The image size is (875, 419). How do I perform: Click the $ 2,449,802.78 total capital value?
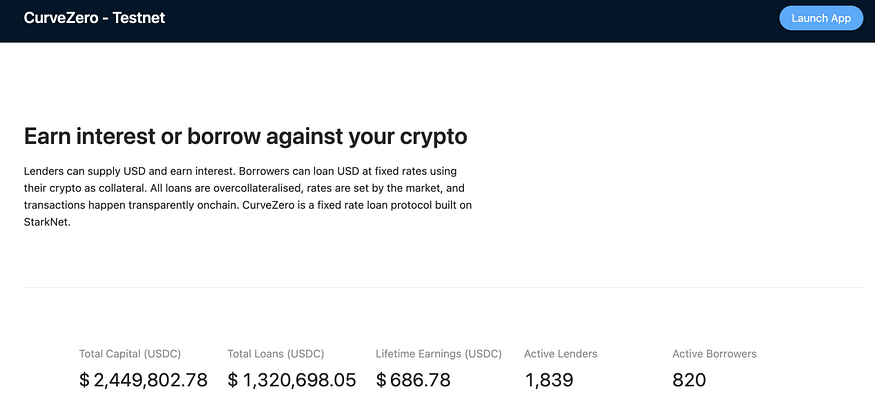[x=143, y=380]
